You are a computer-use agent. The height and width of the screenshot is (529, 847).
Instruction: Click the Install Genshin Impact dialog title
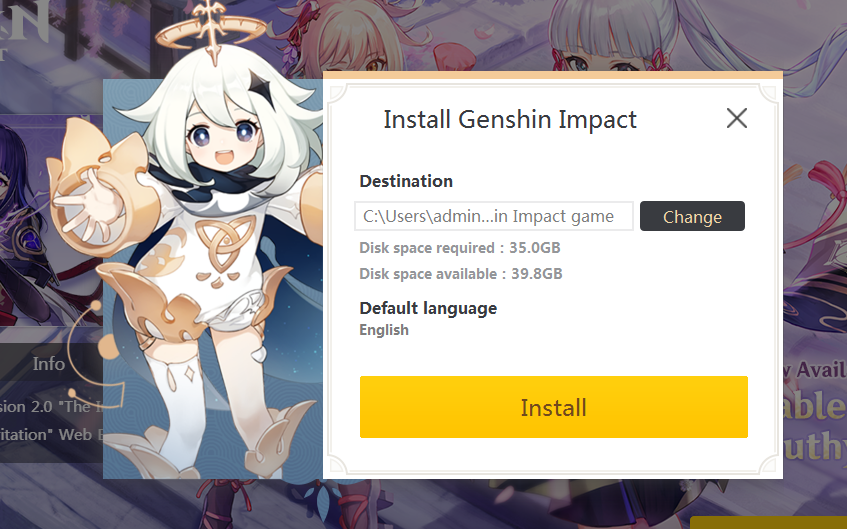(x=510, y=119)
